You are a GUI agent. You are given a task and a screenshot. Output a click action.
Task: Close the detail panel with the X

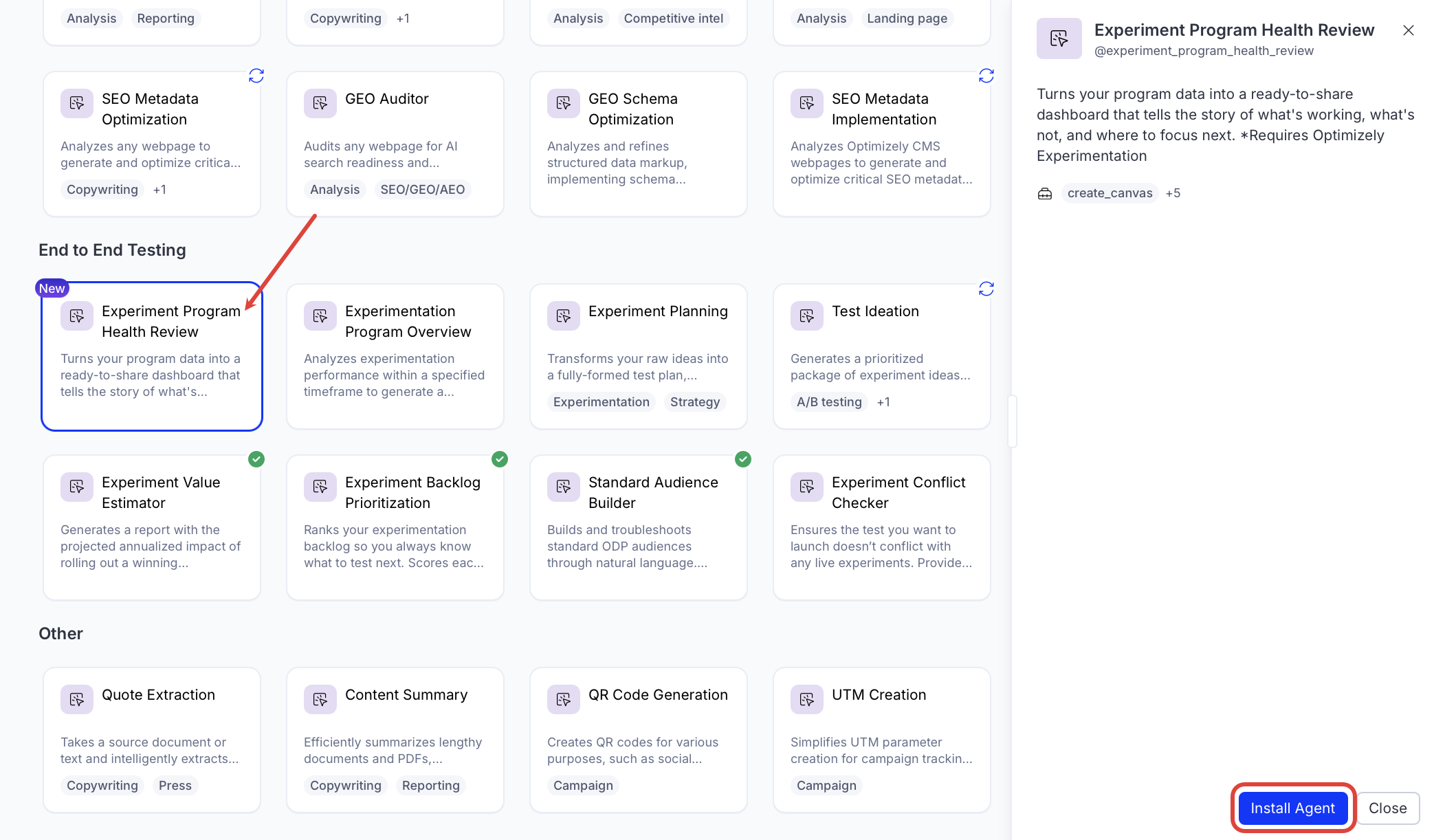tap(1409, 30)
